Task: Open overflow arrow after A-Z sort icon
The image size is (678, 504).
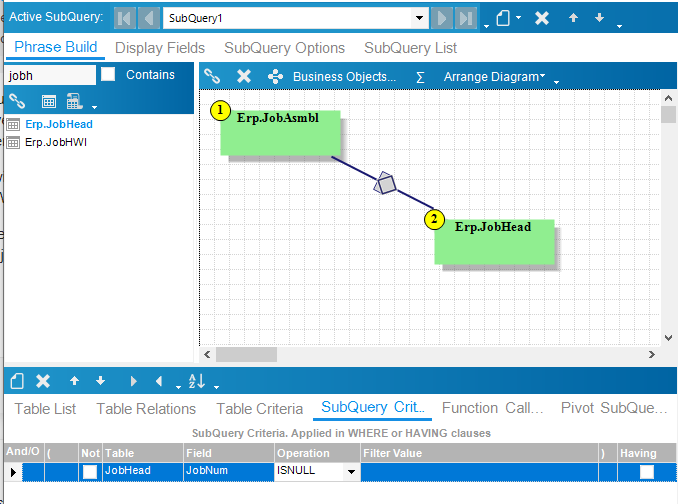Action: (x=216, y=387)
